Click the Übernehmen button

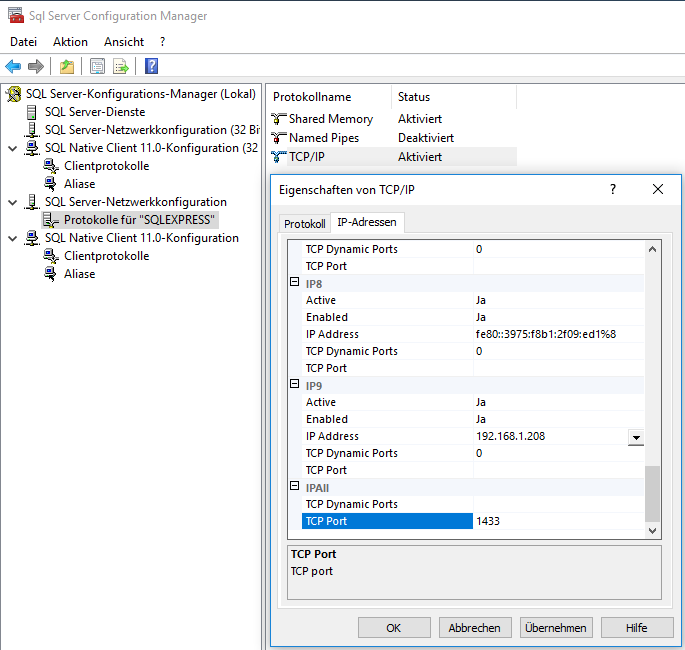(x=555, y=628)
